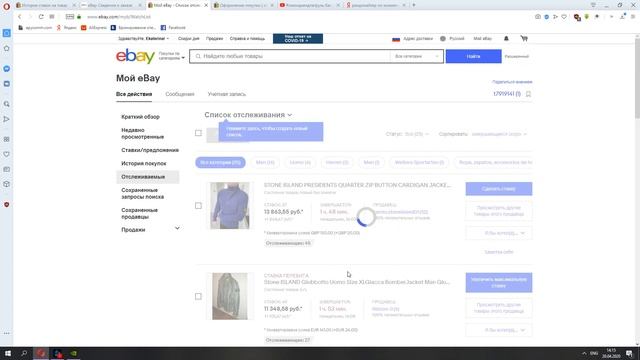Open Сохраненные продавцы in sidebar
640x360 pixels.
point(139,213)
